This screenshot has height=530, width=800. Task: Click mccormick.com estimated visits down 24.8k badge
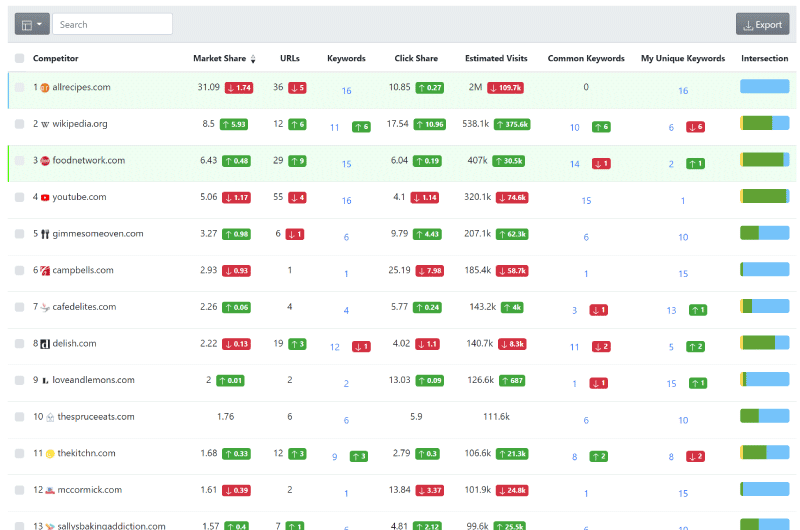(512, 491)
